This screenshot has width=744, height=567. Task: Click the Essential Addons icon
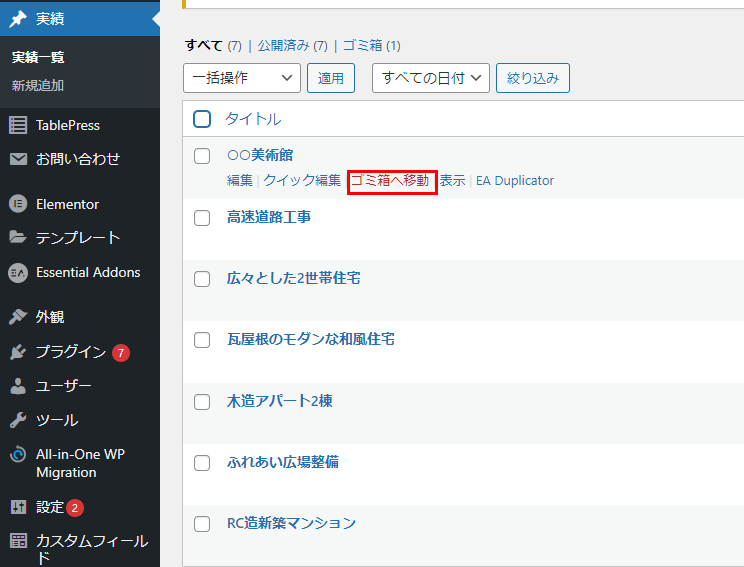[x=17, y=272]
